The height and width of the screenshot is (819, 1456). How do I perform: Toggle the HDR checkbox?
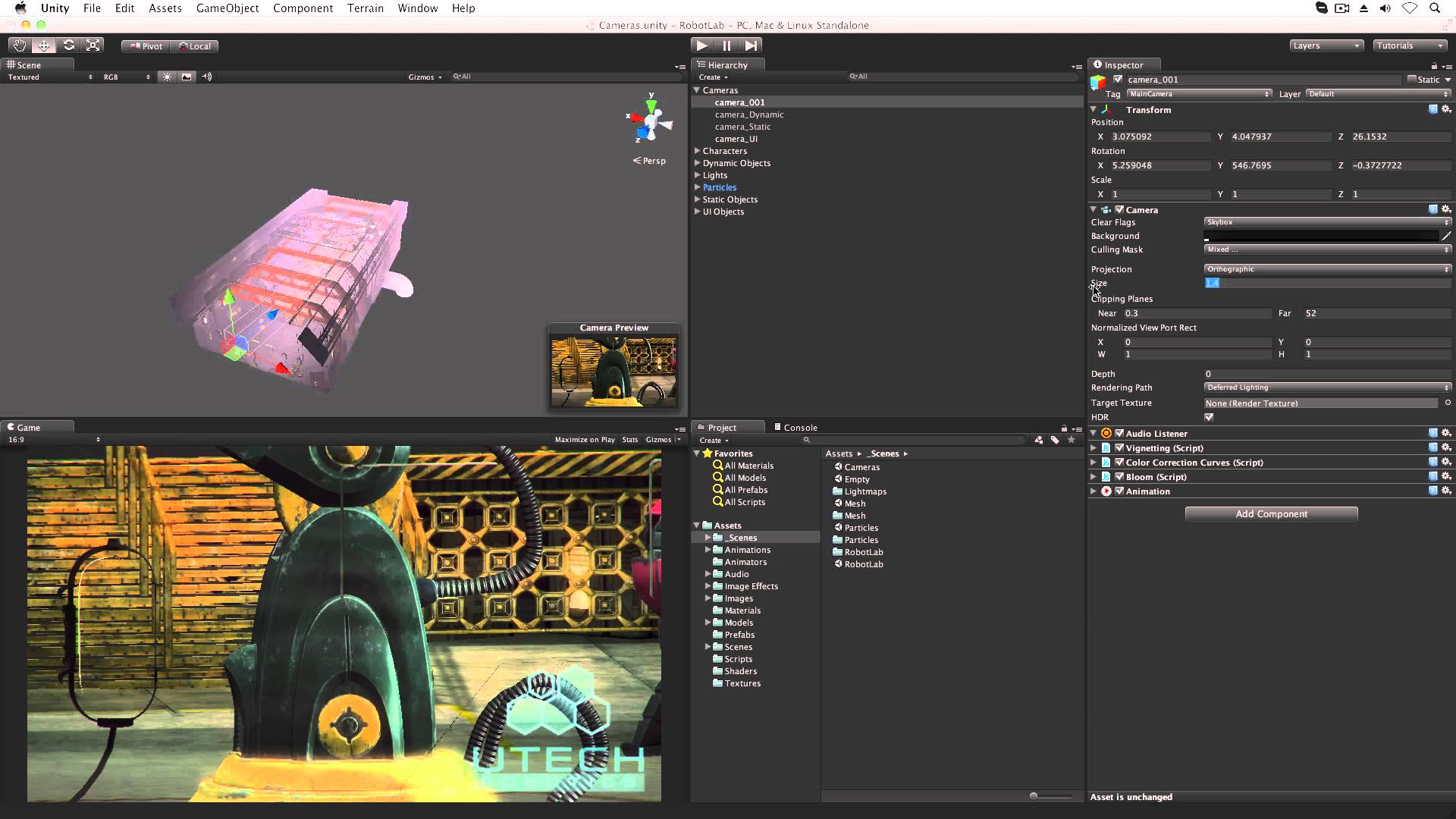click(1209, 417)
